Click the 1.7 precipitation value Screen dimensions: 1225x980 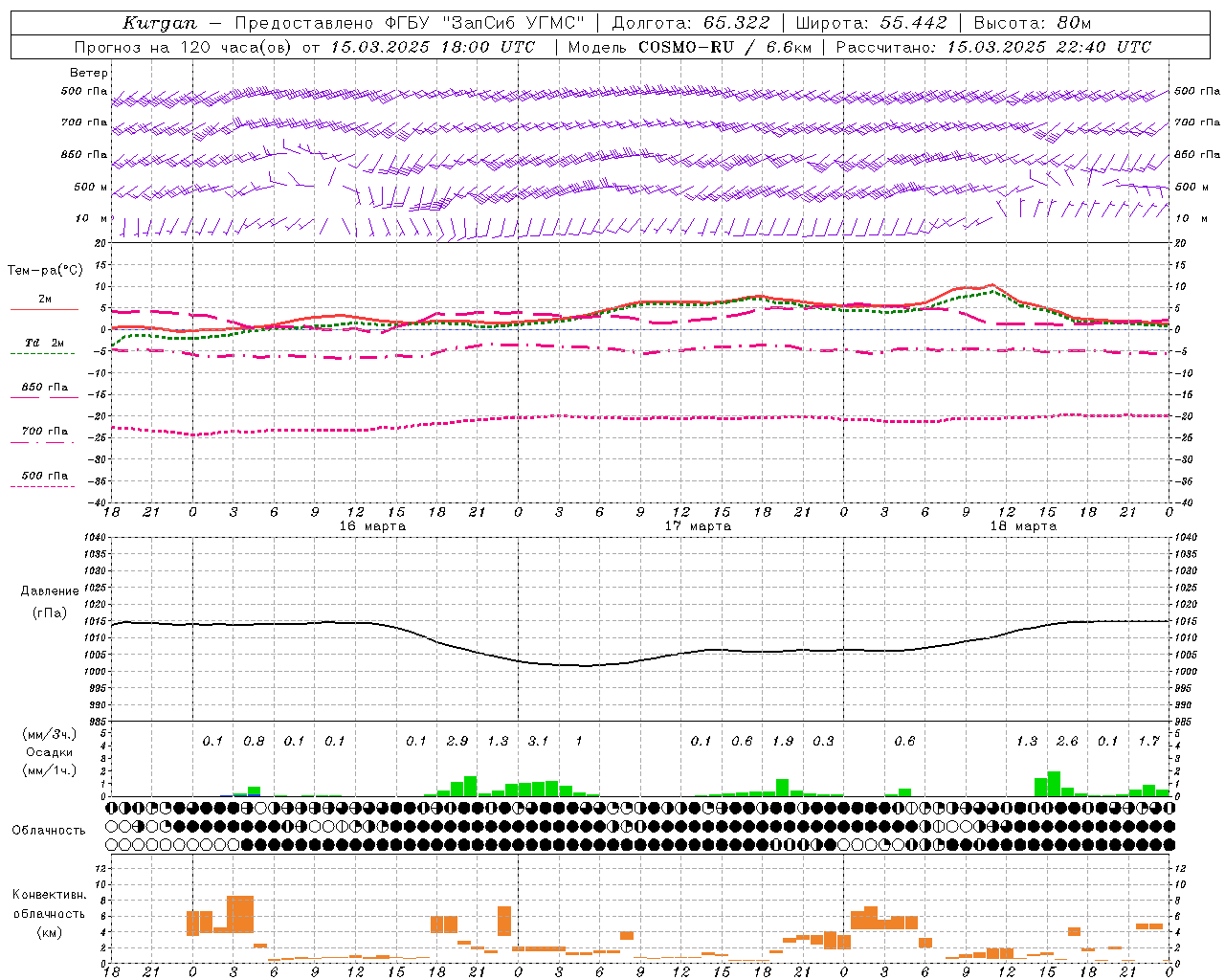1148,742
